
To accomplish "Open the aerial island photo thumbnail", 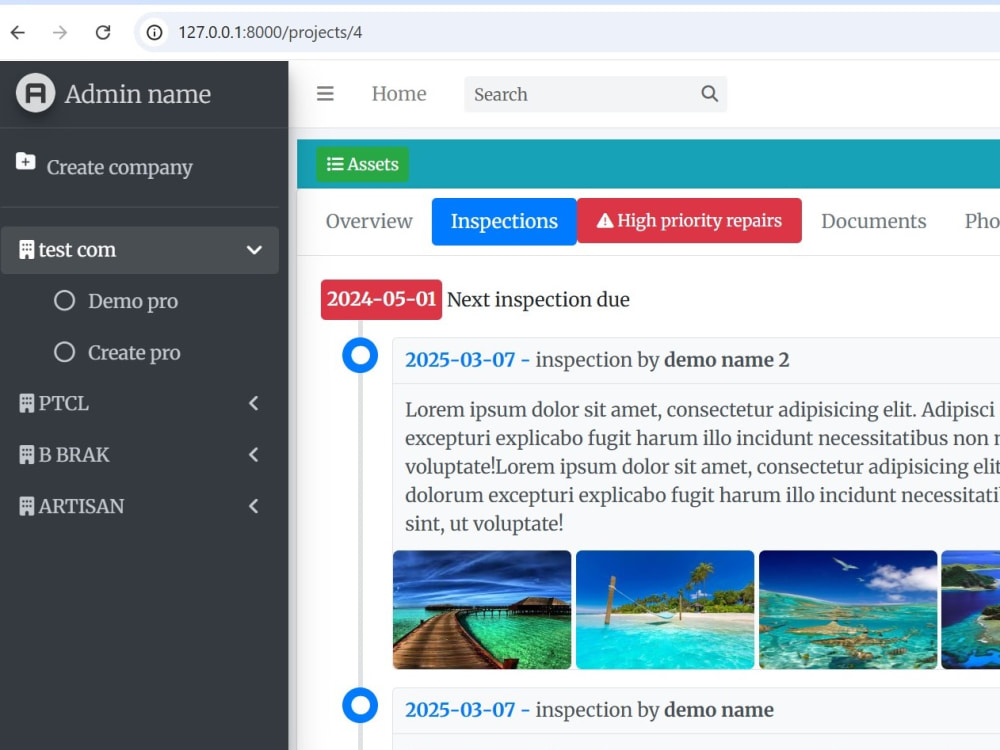I will 971,610.
